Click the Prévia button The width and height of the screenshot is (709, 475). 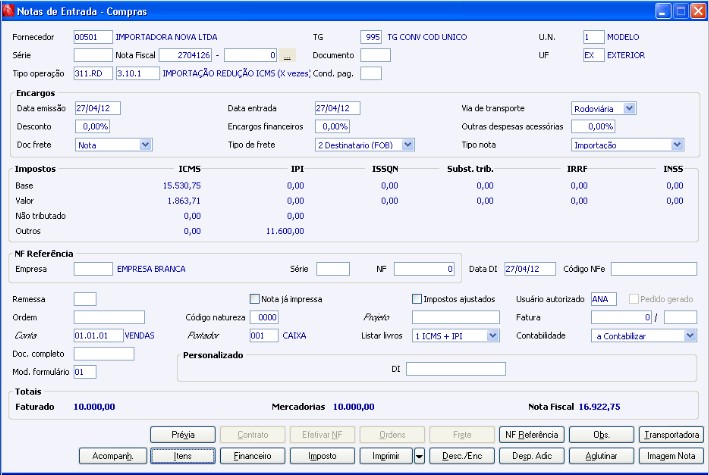click(x=183, y=435)
